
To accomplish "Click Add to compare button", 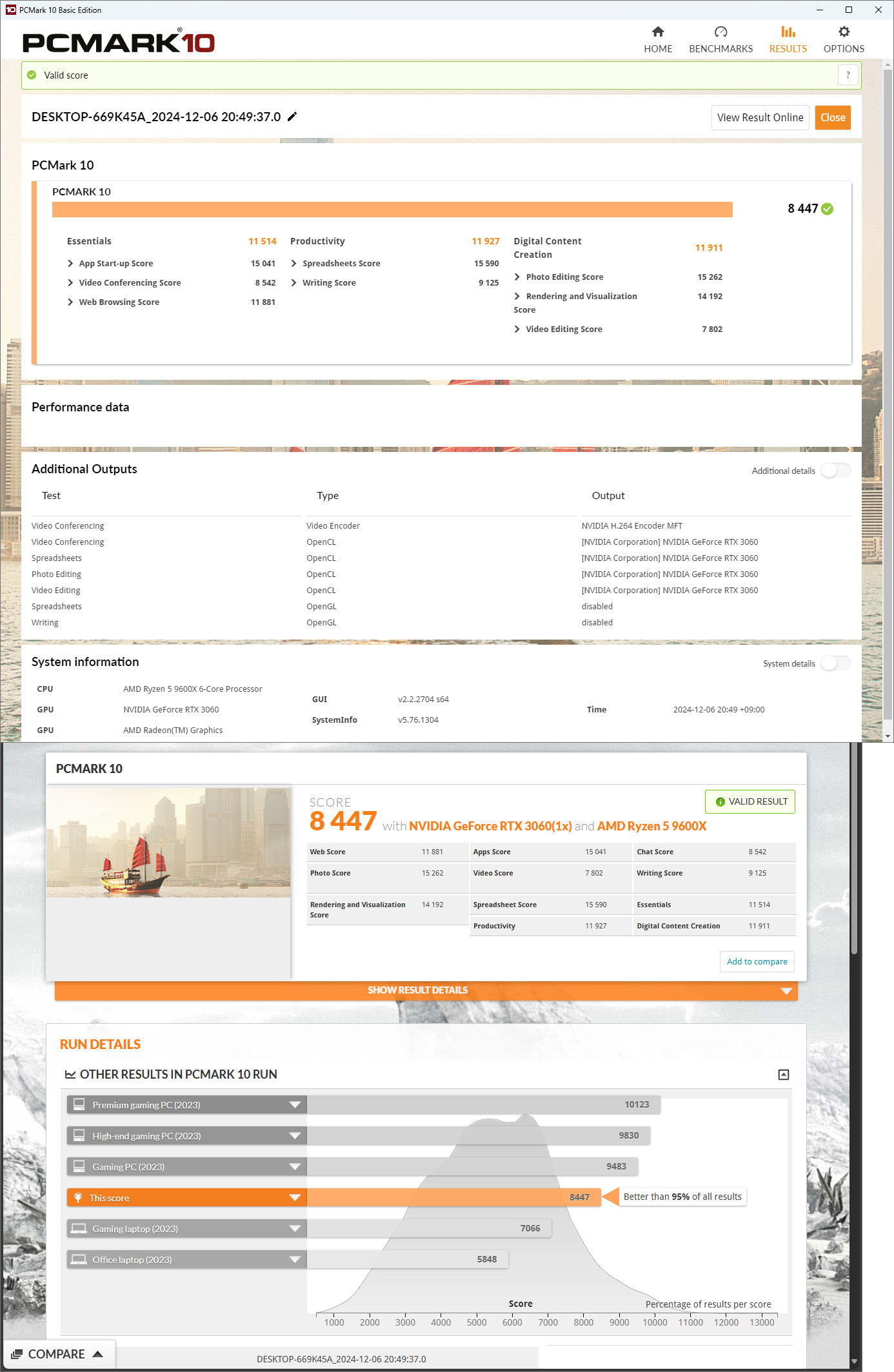I will coord(757,961).
